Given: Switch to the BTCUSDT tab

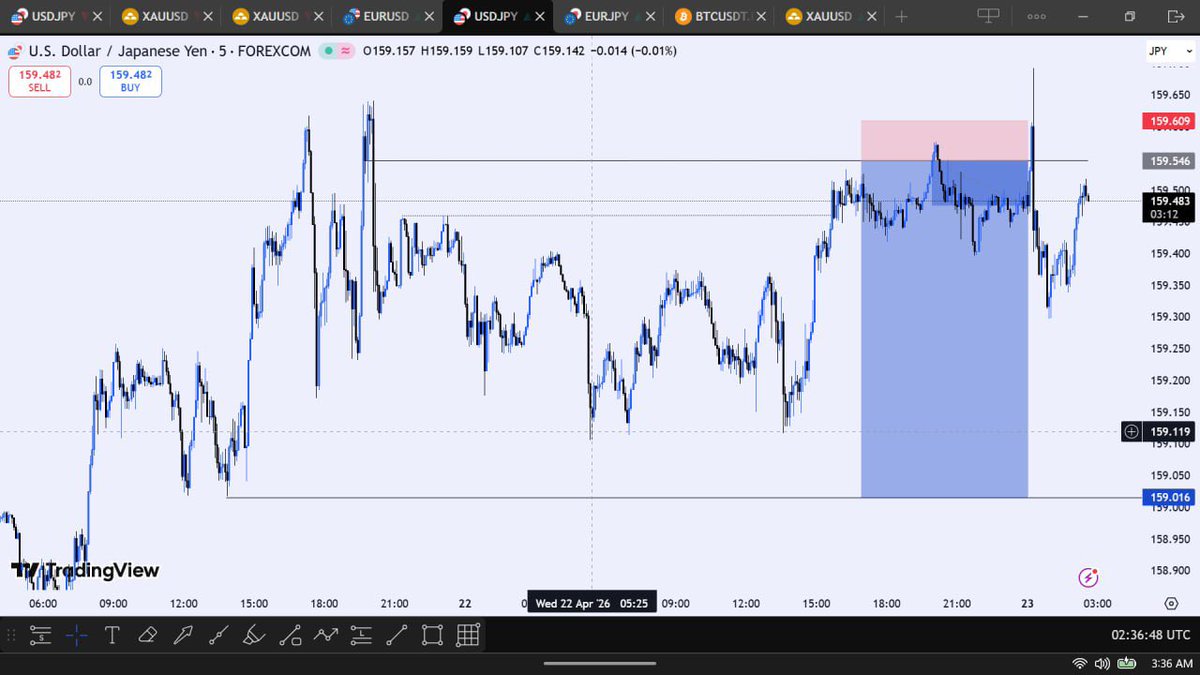Looking at the screenshot, I should click(x=719, y=16).
